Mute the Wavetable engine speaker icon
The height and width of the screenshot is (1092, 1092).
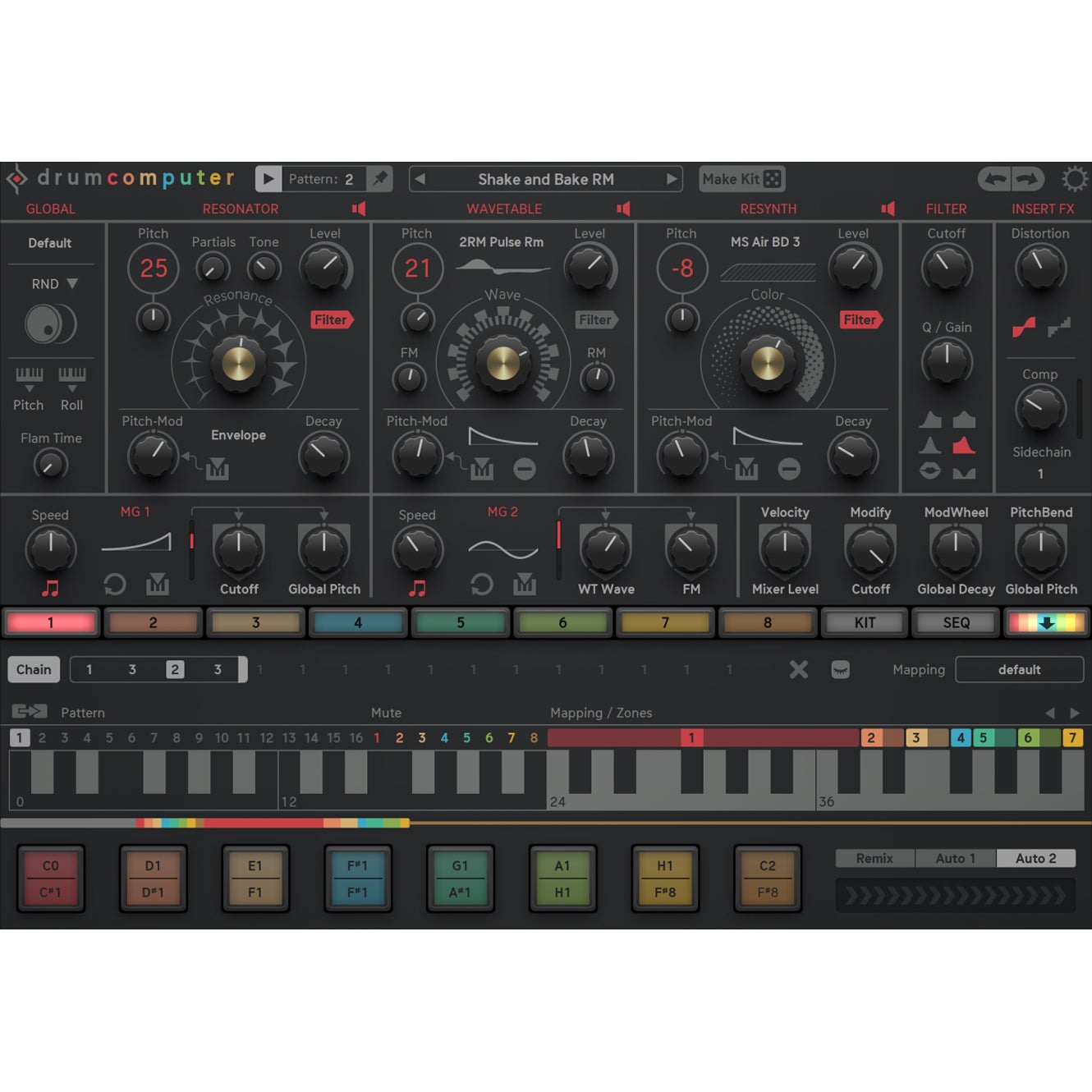point(623,209)
